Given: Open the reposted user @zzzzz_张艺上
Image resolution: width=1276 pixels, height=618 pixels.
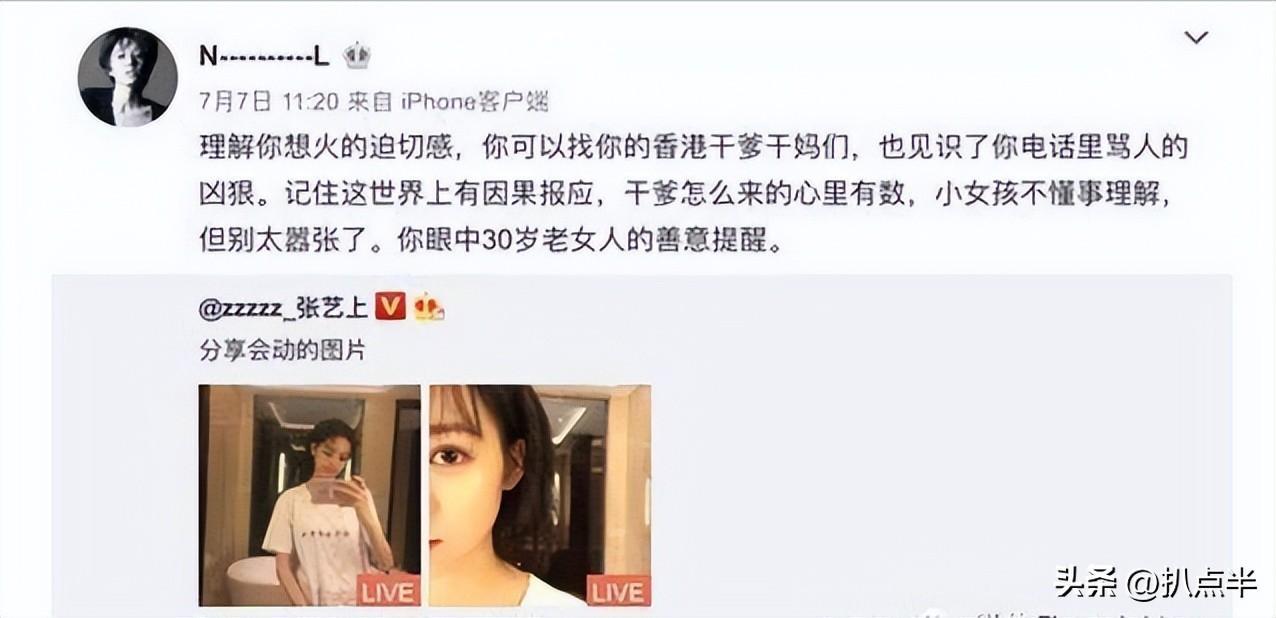Looking at the screenshot, I should click(x=283, y=310).
